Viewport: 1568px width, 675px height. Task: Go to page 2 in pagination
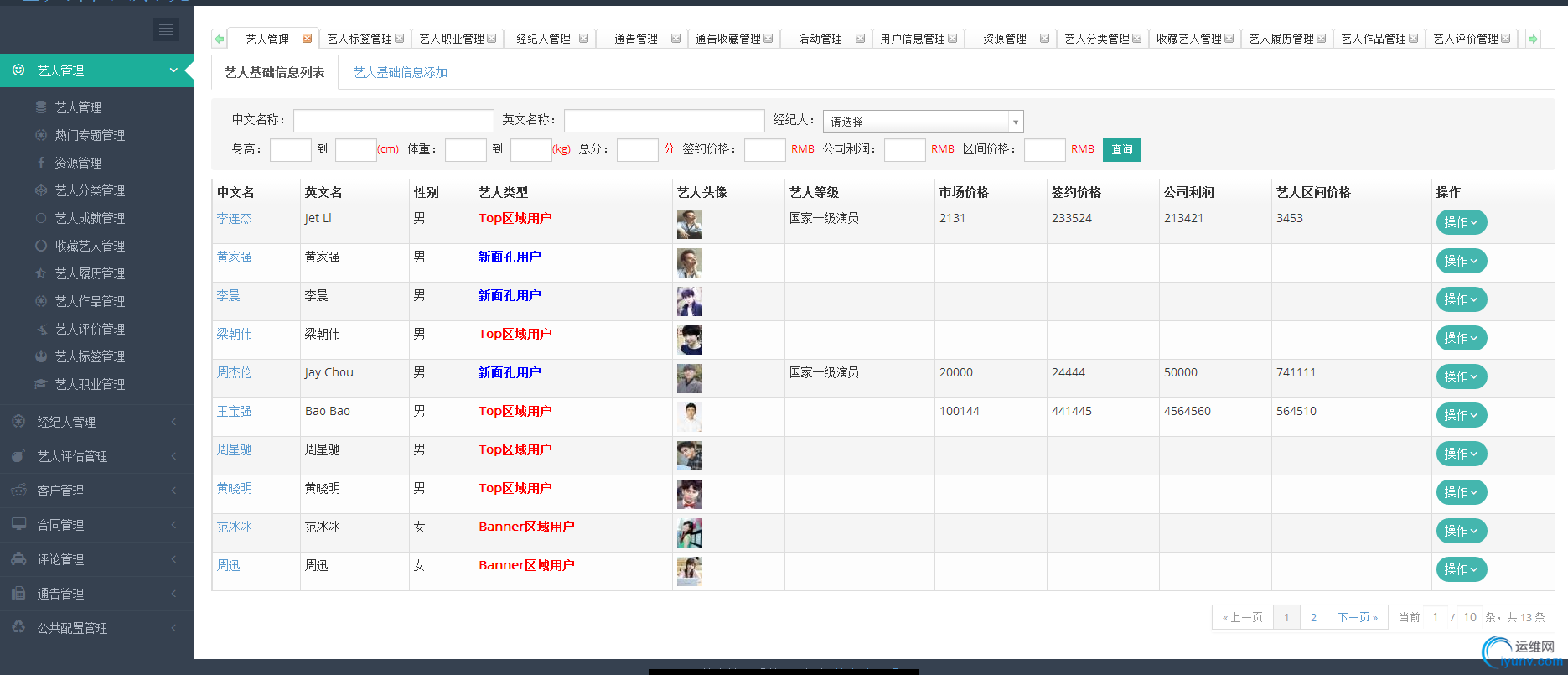1313,617
